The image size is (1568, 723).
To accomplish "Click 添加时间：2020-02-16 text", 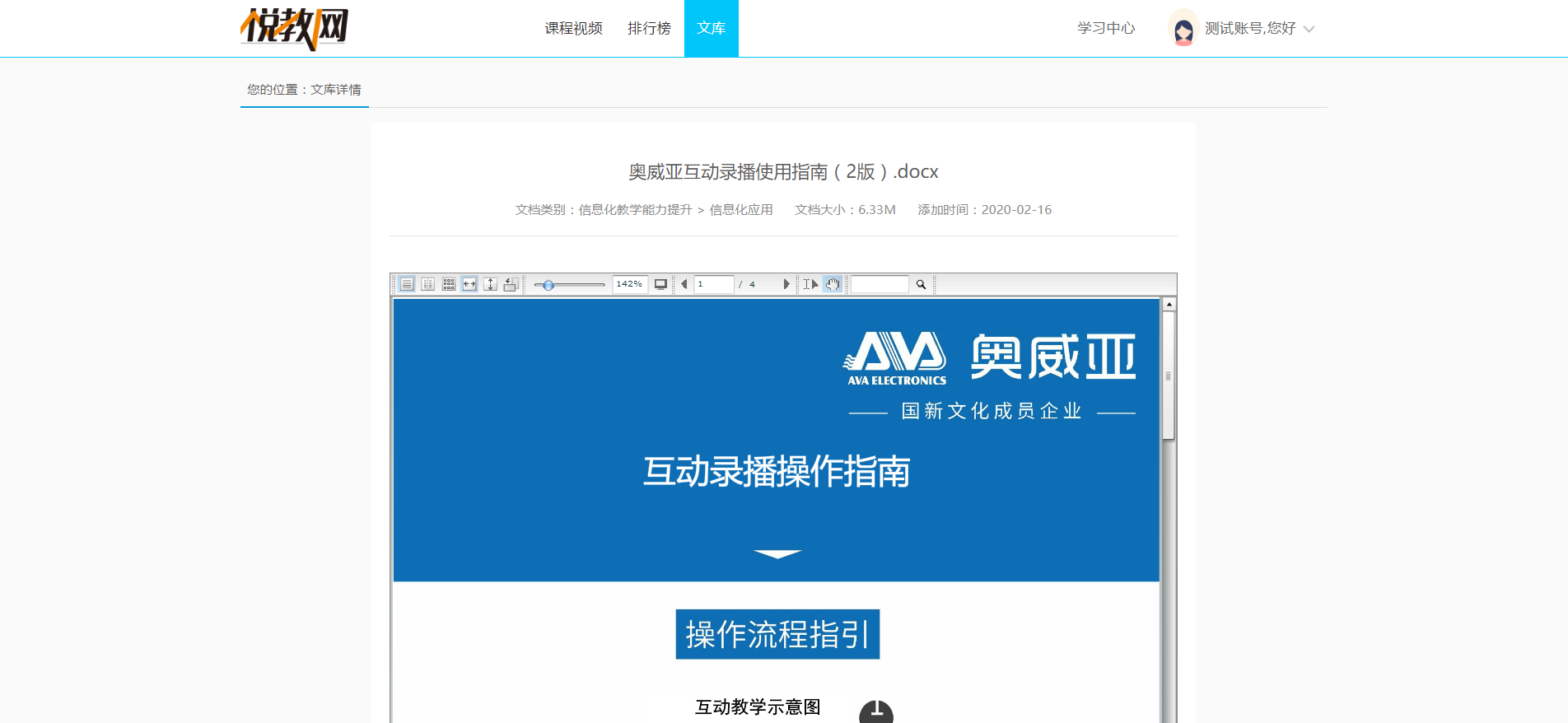I will coord(985,210).
